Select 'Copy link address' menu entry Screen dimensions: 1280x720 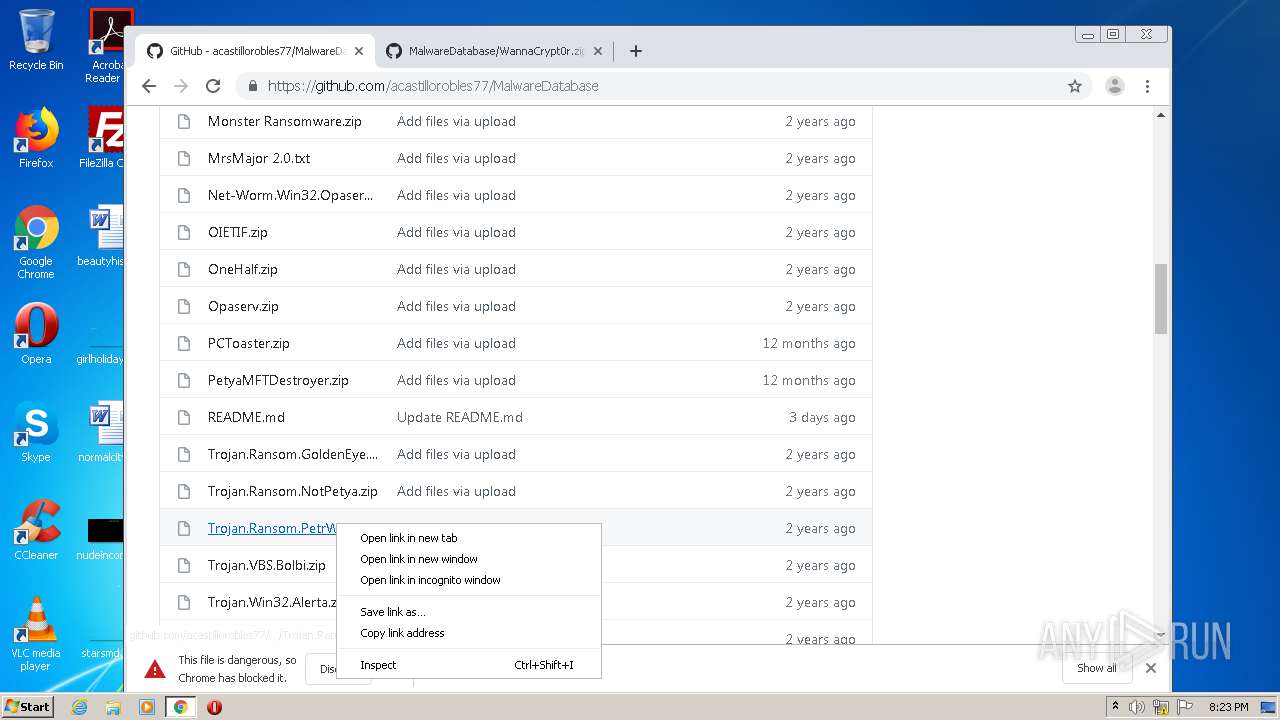(x=469, y=633)
